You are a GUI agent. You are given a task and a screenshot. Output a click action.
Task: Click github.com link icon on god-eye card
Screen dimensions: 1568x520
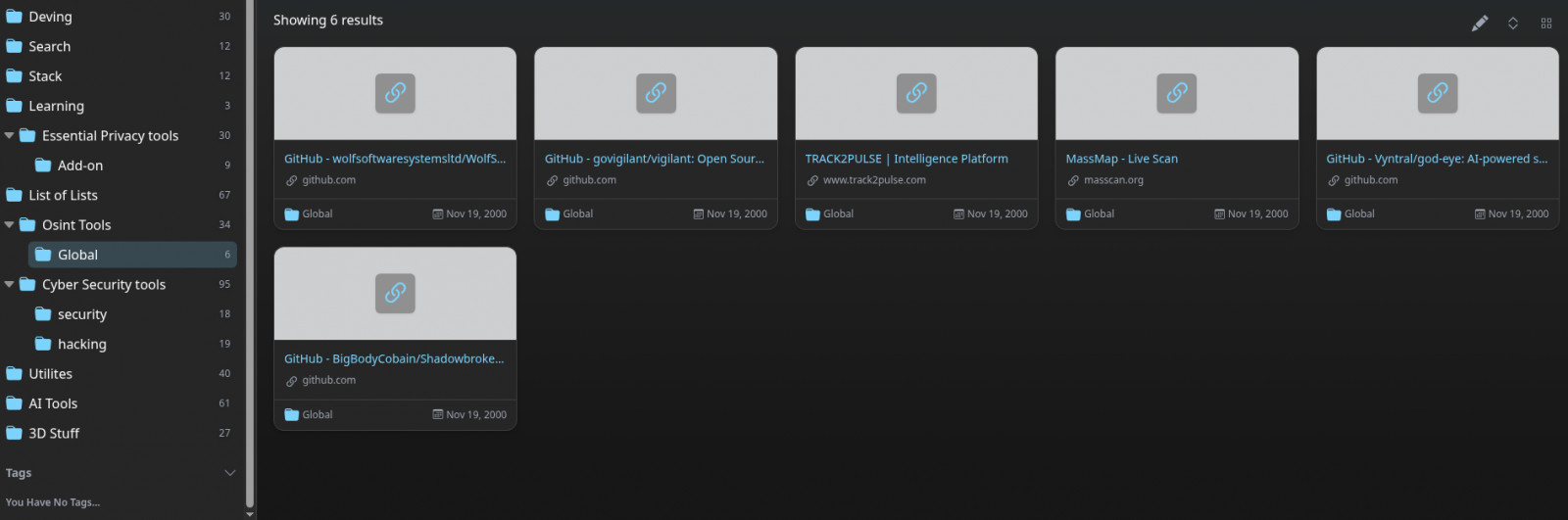click(1334, 180)
